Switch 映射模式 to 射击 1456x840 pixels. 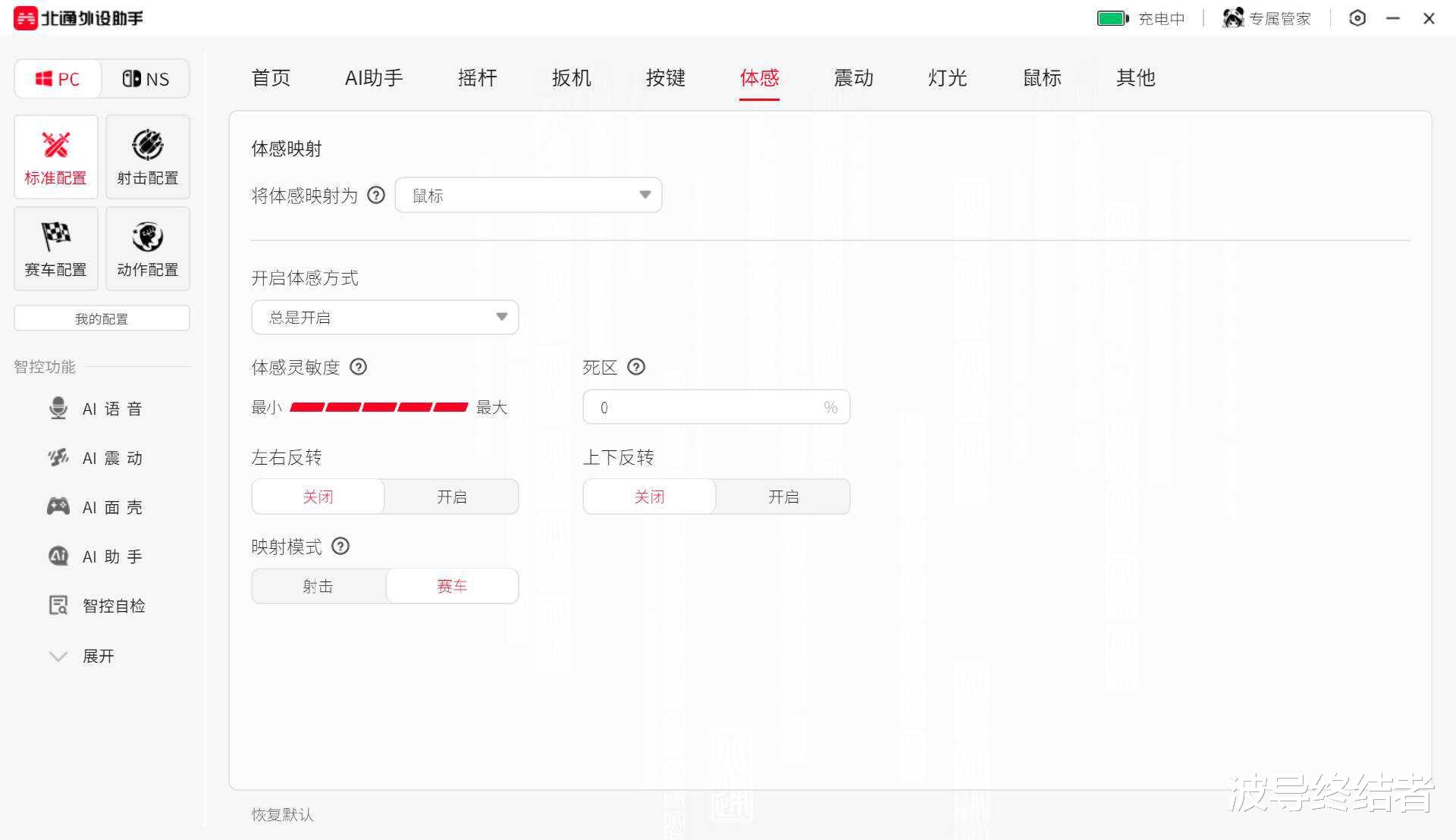(x=318, y=586)
